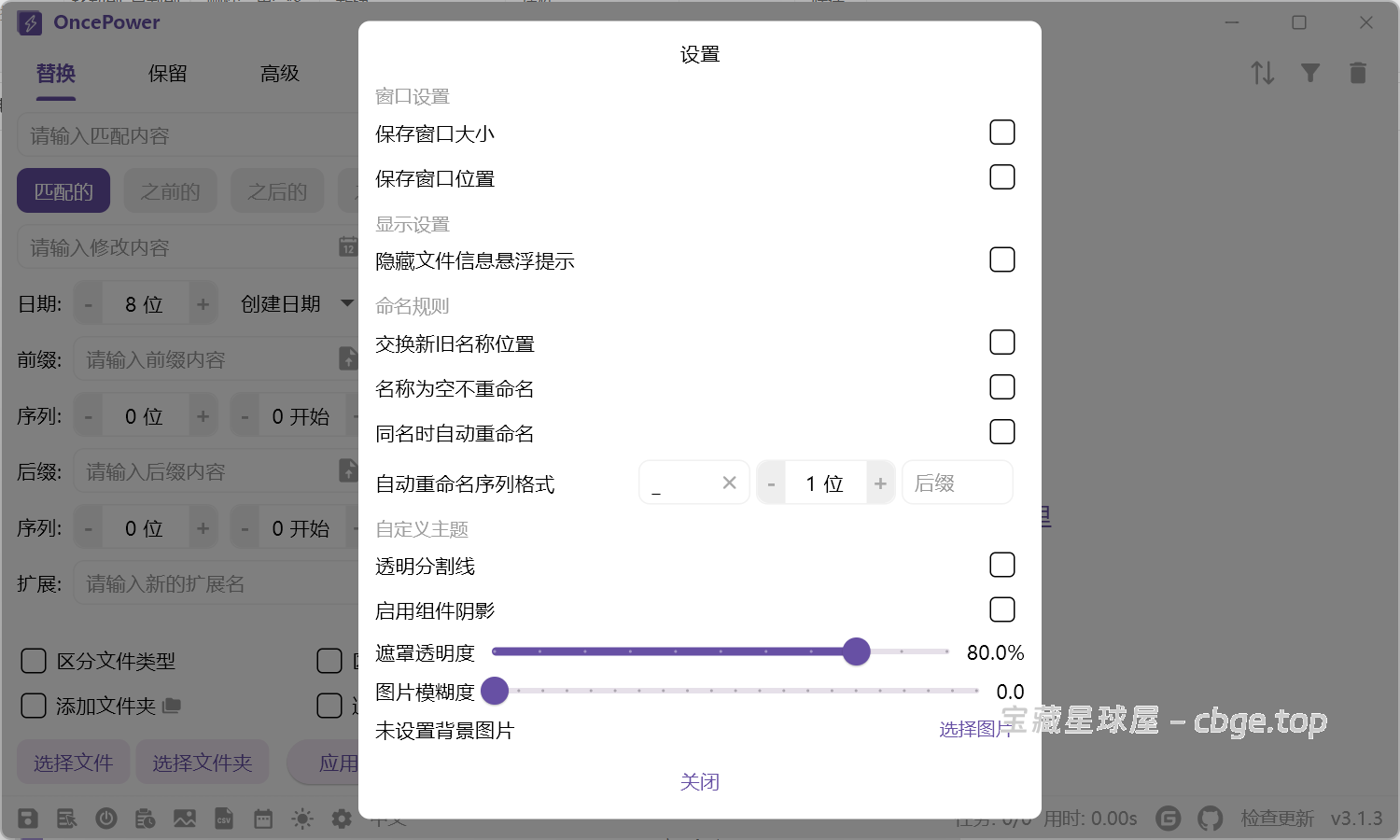
Task: Check 保存窗口大小 checkbox
Action: [x=1002, y=133]
